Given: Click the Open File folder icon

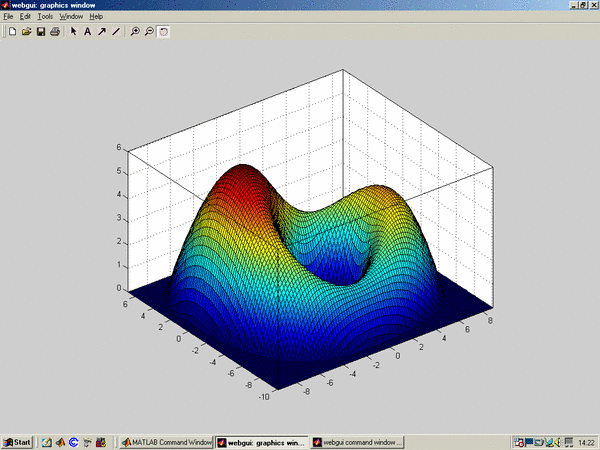Looking at the screenshot, I should (26, 32).
